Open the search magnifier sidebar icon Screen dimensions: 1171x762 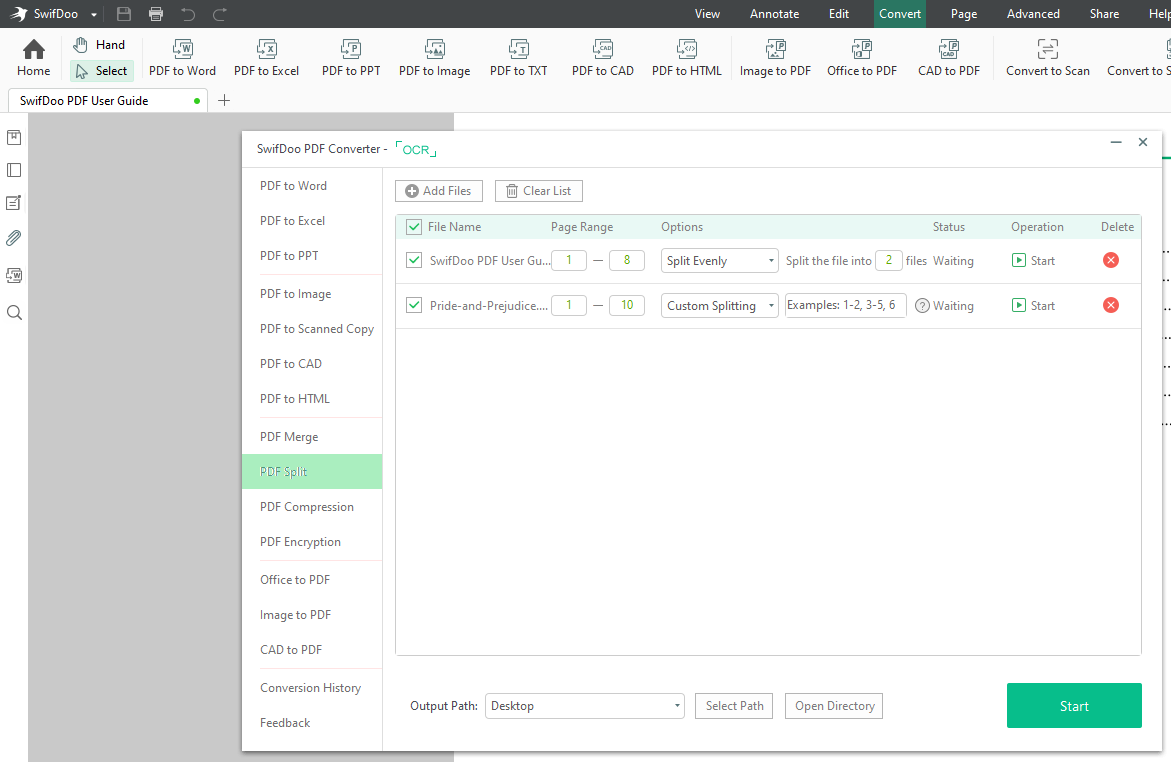click(x=13, y=312)
